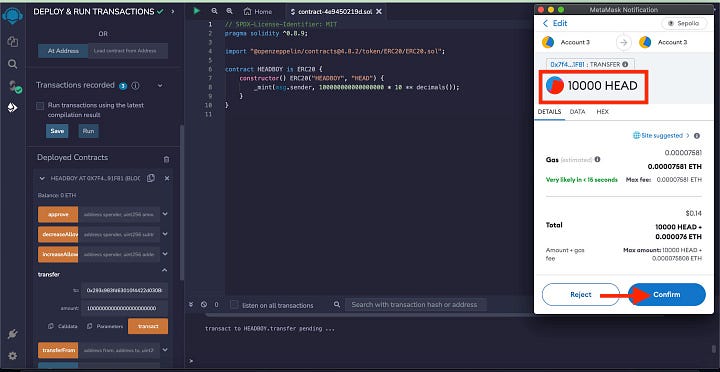Switch to the HEX tab in MetaMask

coord(602,112)
